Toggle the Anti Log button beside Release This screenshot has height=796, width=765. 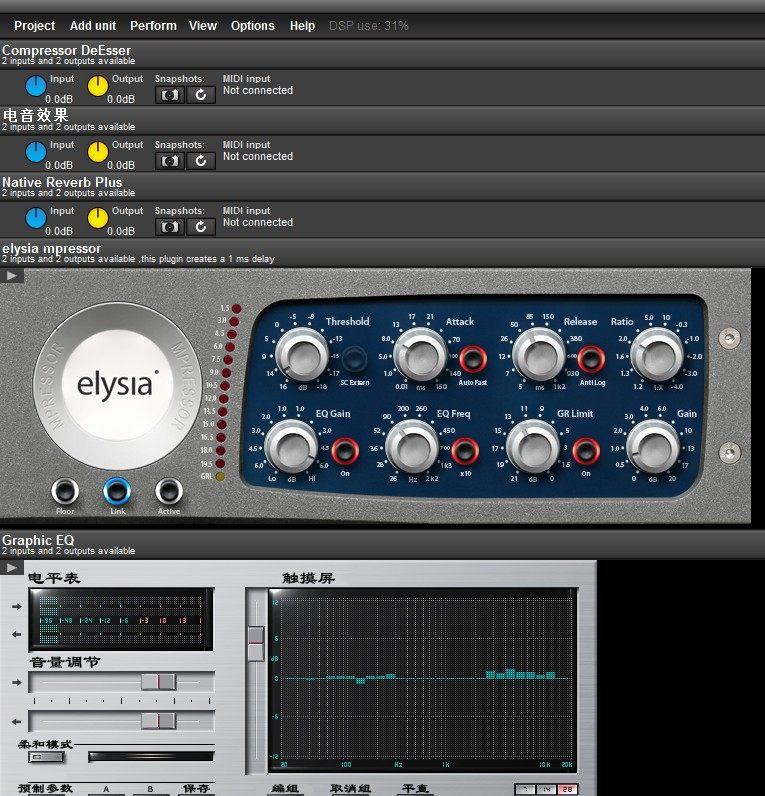[591, 358]
